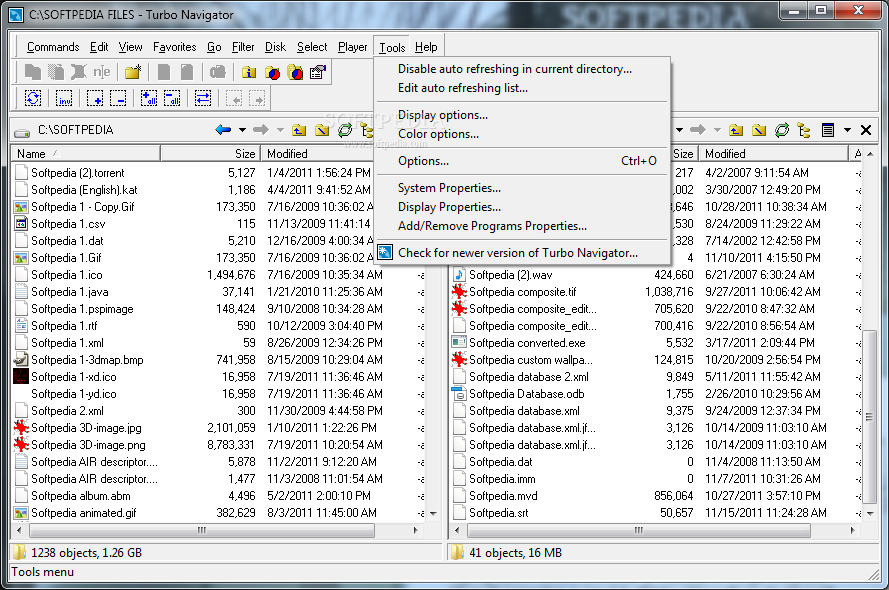889x590 pixels.
Task: Go back using the left panel's blue arrow
Action: (x=223, y=130)
